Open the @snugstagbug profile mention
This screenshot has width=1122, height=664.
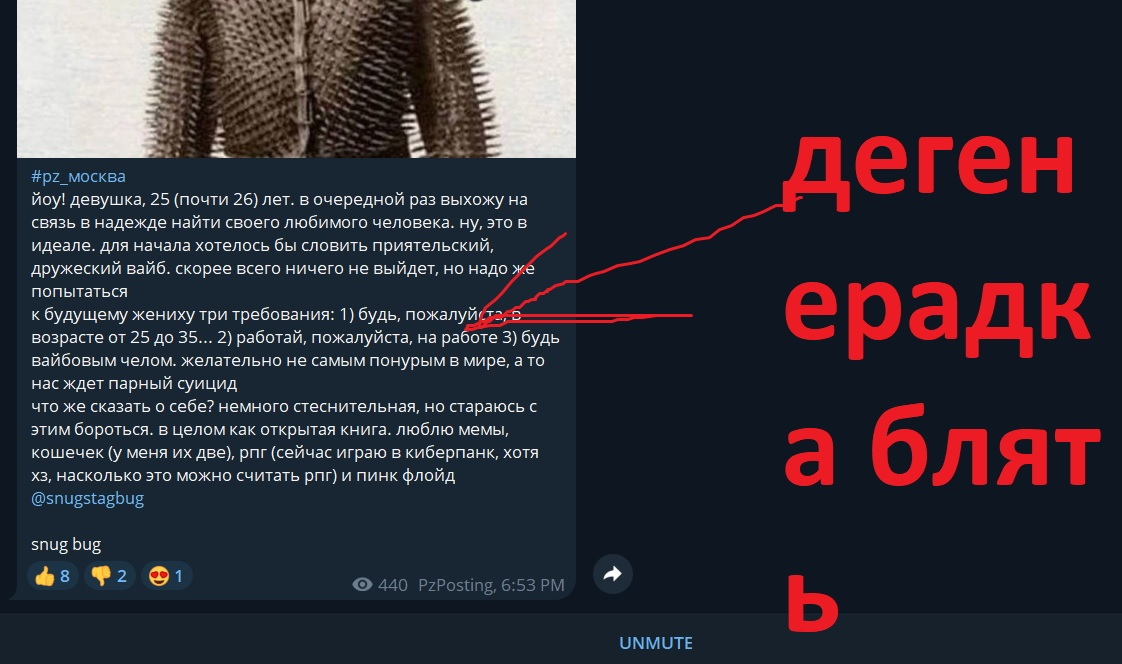[x=87, y=498]
